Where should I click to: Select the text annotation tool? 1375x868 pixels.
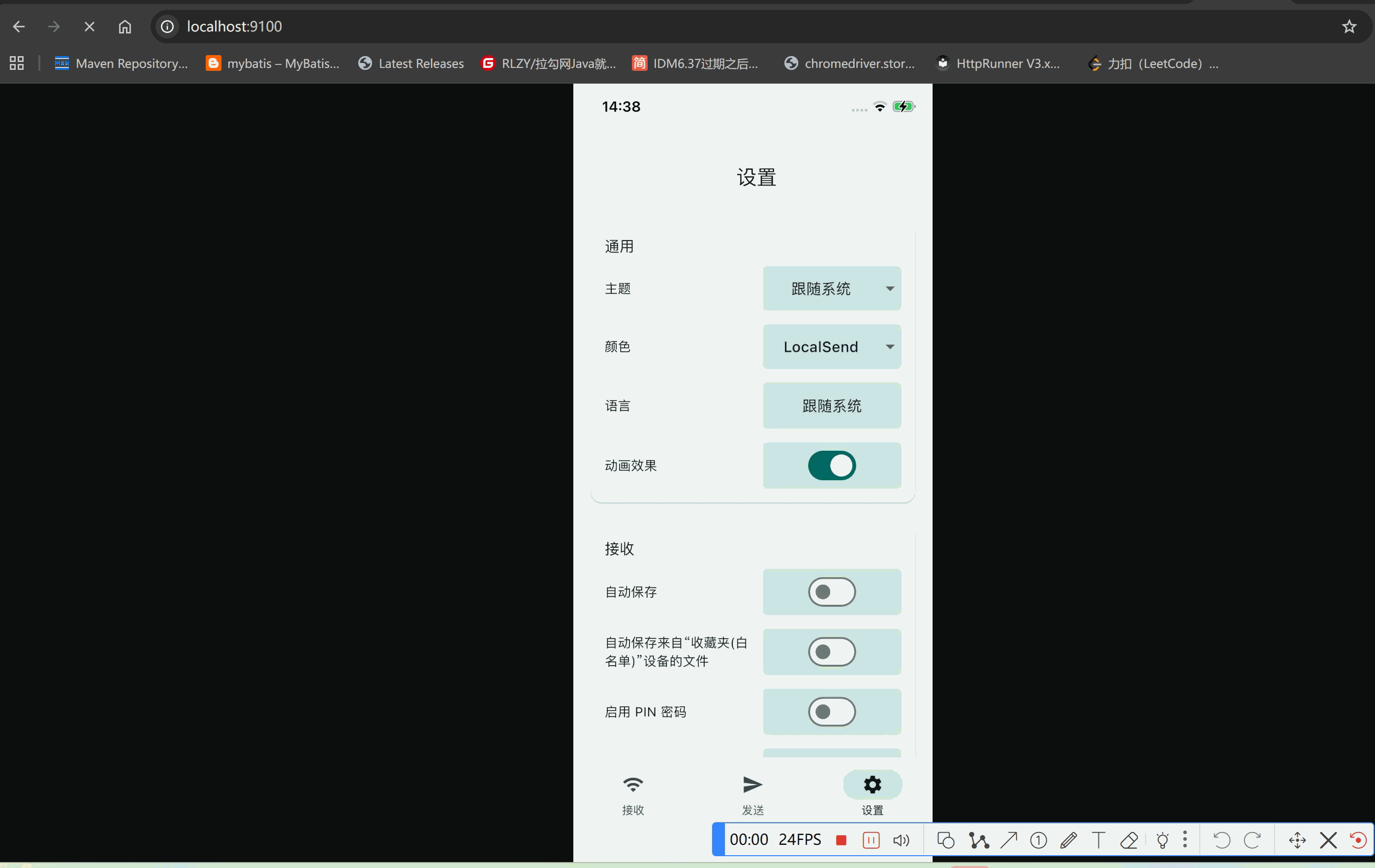(x=1098, y=839)
